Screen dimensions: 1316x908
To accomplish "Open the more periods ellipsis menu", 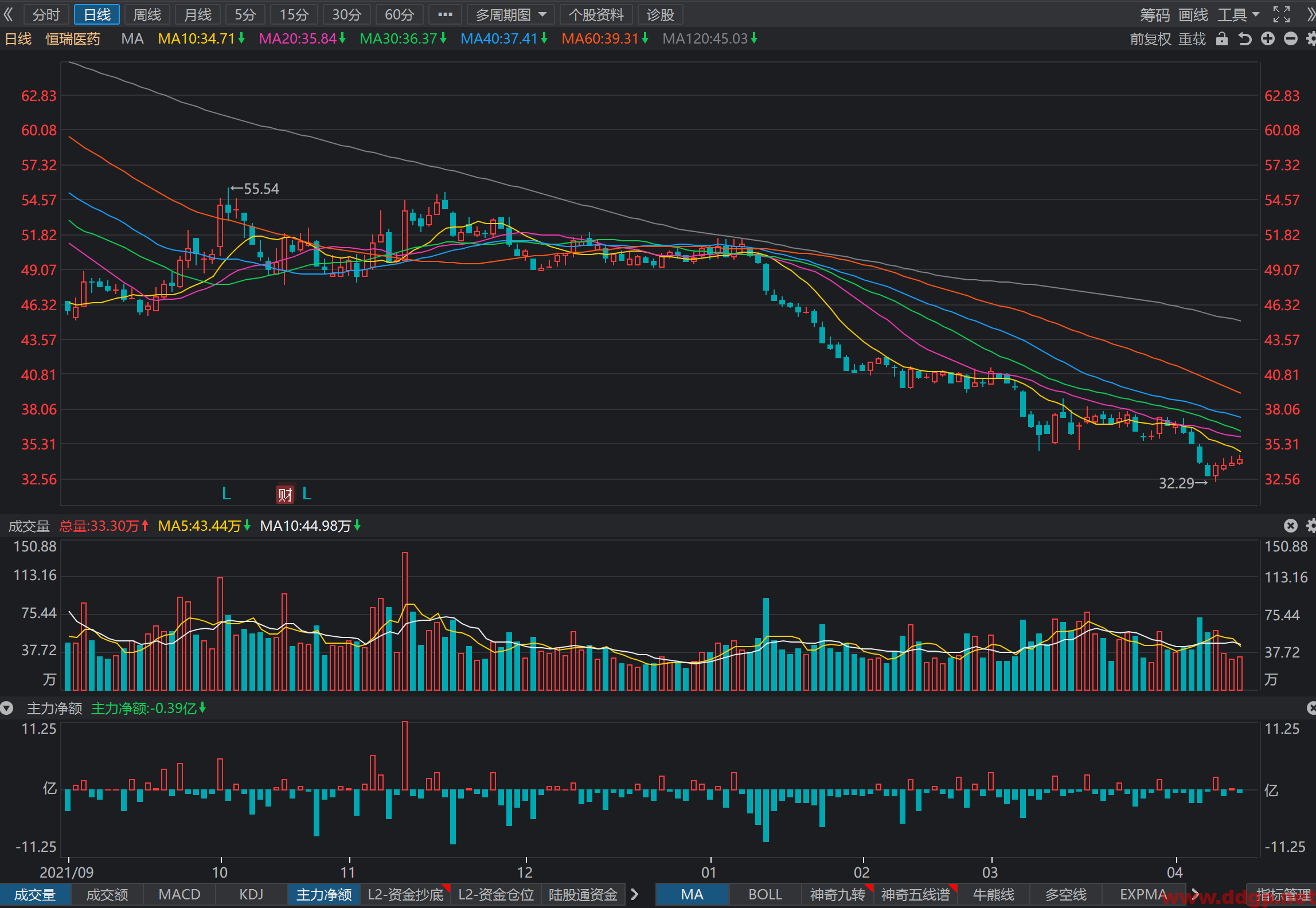I will click(x=445, y=15).
